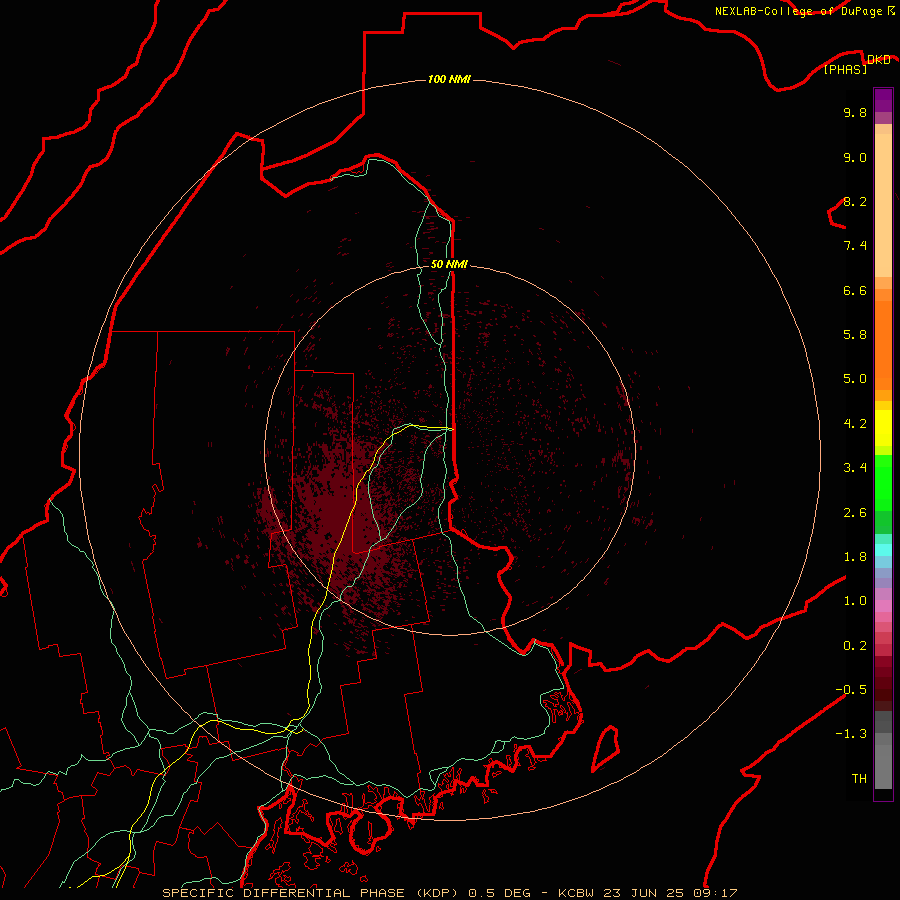Click the 7.4 scale value
This screenshot has width=900, height=900.
pos(855,246)
